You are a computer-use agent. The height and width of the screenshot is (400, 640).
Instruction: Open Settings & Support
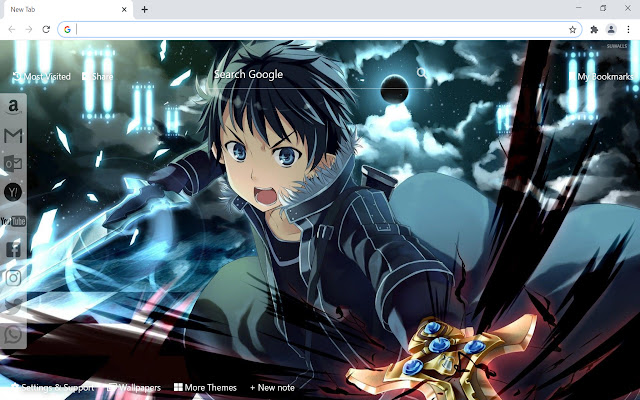click(x=53, y=387)
